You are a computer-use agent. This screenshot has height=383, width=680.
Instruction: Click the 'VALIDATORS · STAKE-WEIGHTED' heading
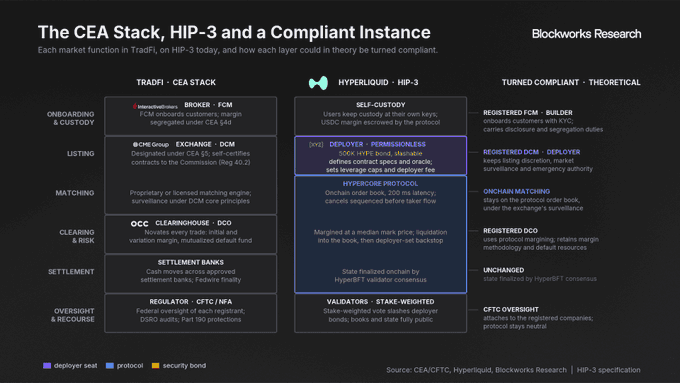tap(380, 302)
